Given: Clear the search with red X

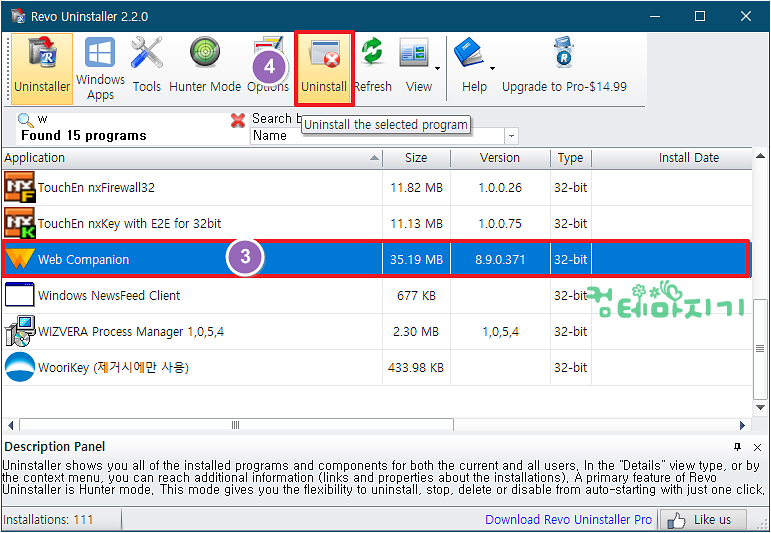Looking at the screenshot, I should tap(238, 120).
